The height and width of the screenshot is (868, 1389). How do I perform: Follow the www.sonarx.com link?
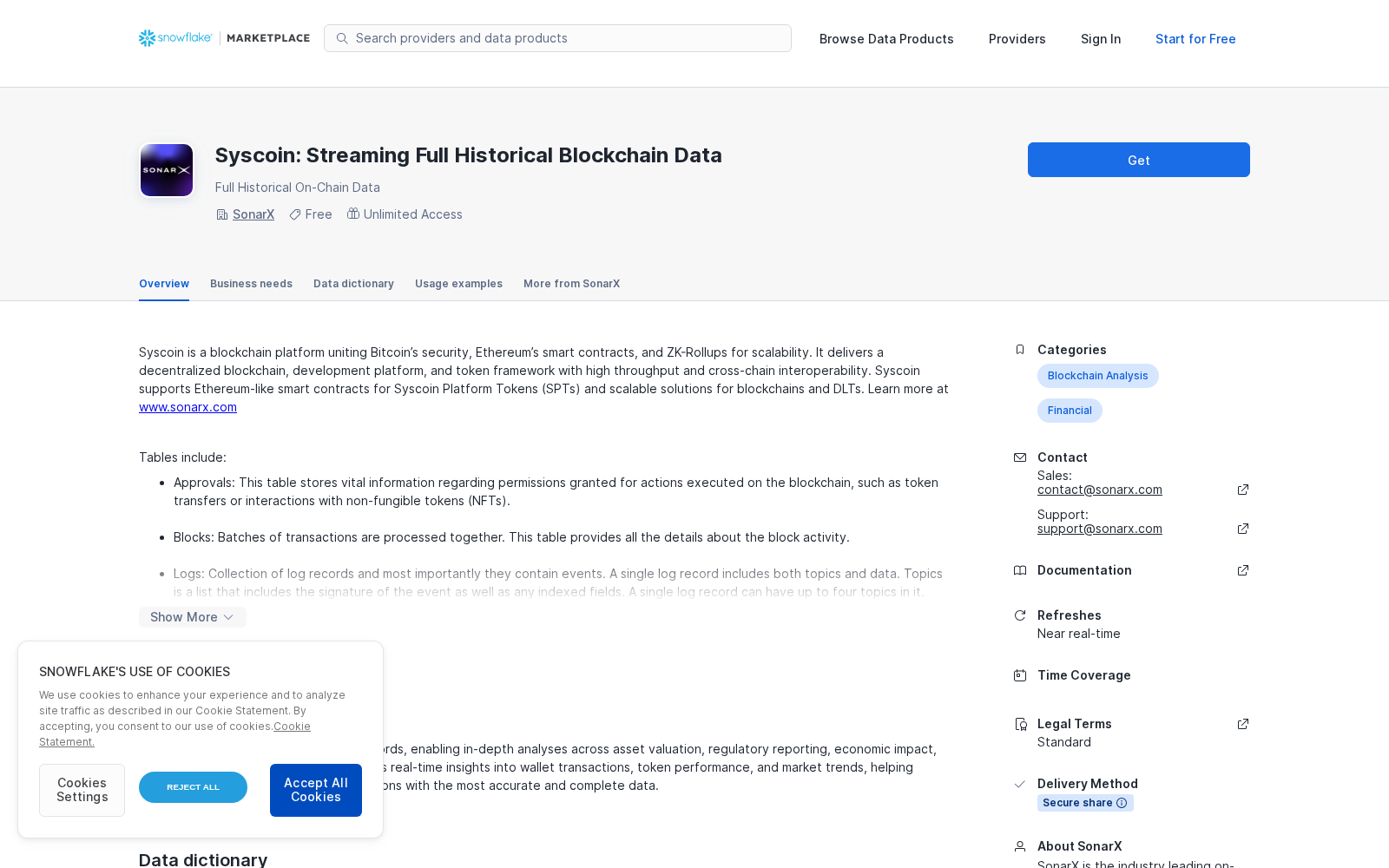[x=188, y=407]
